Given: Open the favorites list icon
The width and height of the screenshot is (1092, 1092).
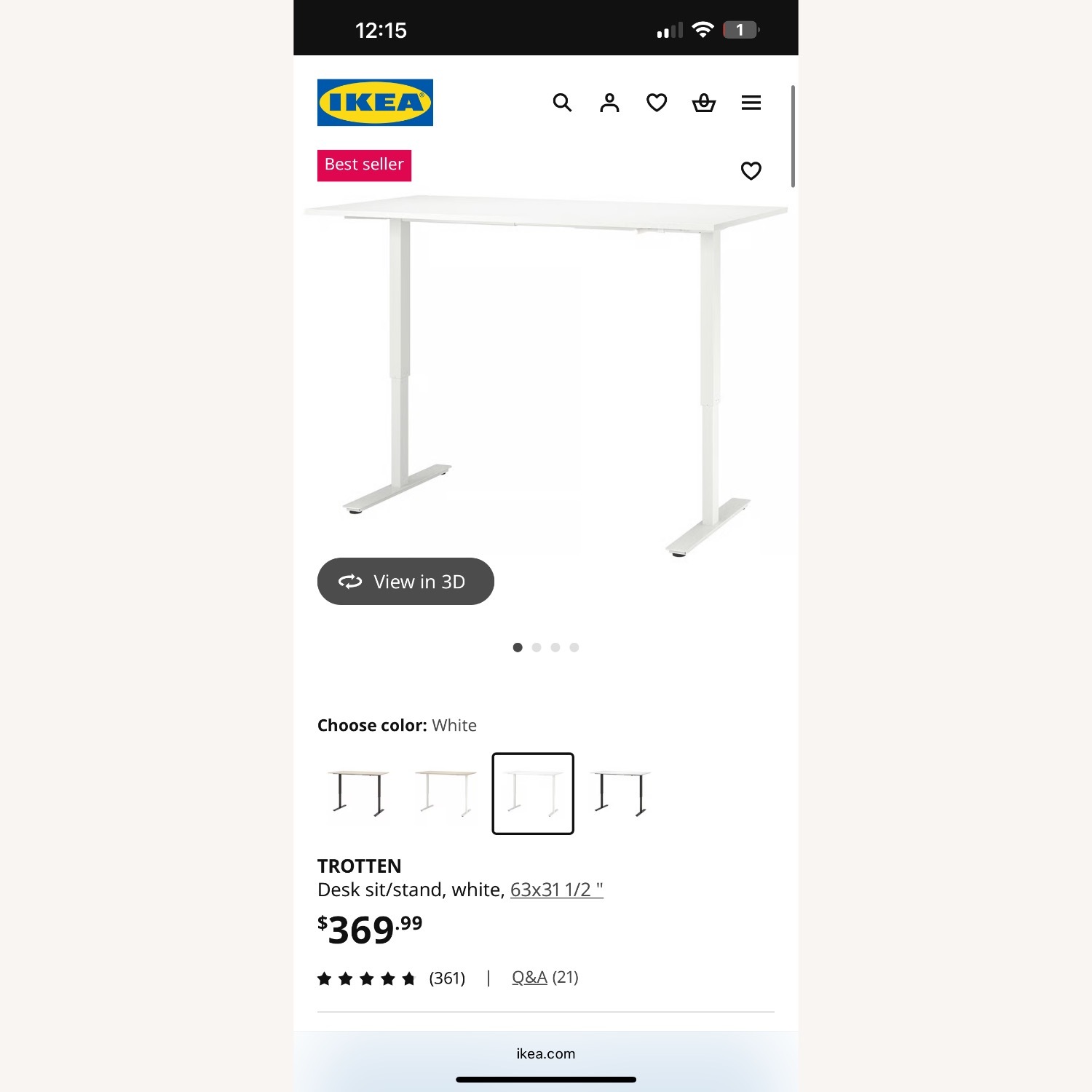Looking at the screenshot, I should point(656,103).
